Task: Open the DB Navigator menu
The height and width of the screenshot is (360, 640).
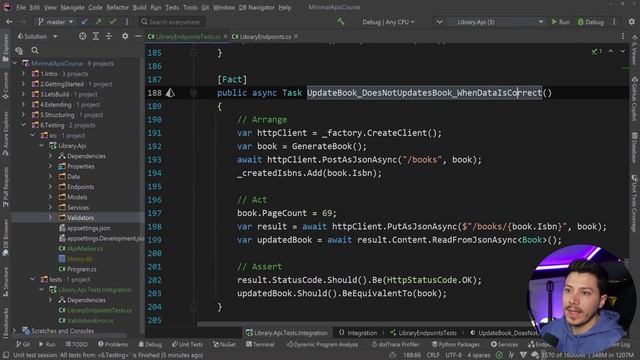Action: [257, 7]
